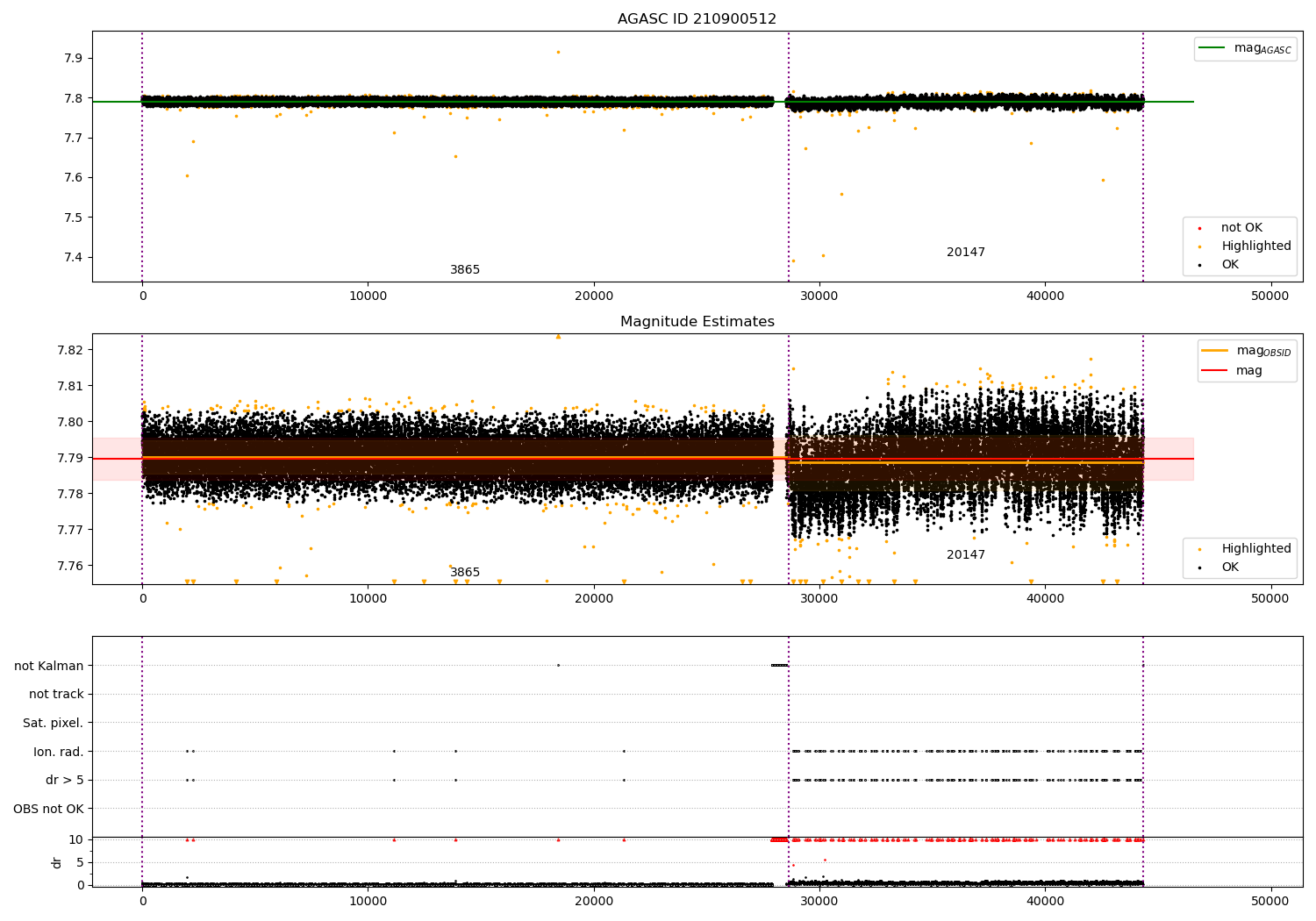Click the '50000' x-tick under the top plot

1270,296
